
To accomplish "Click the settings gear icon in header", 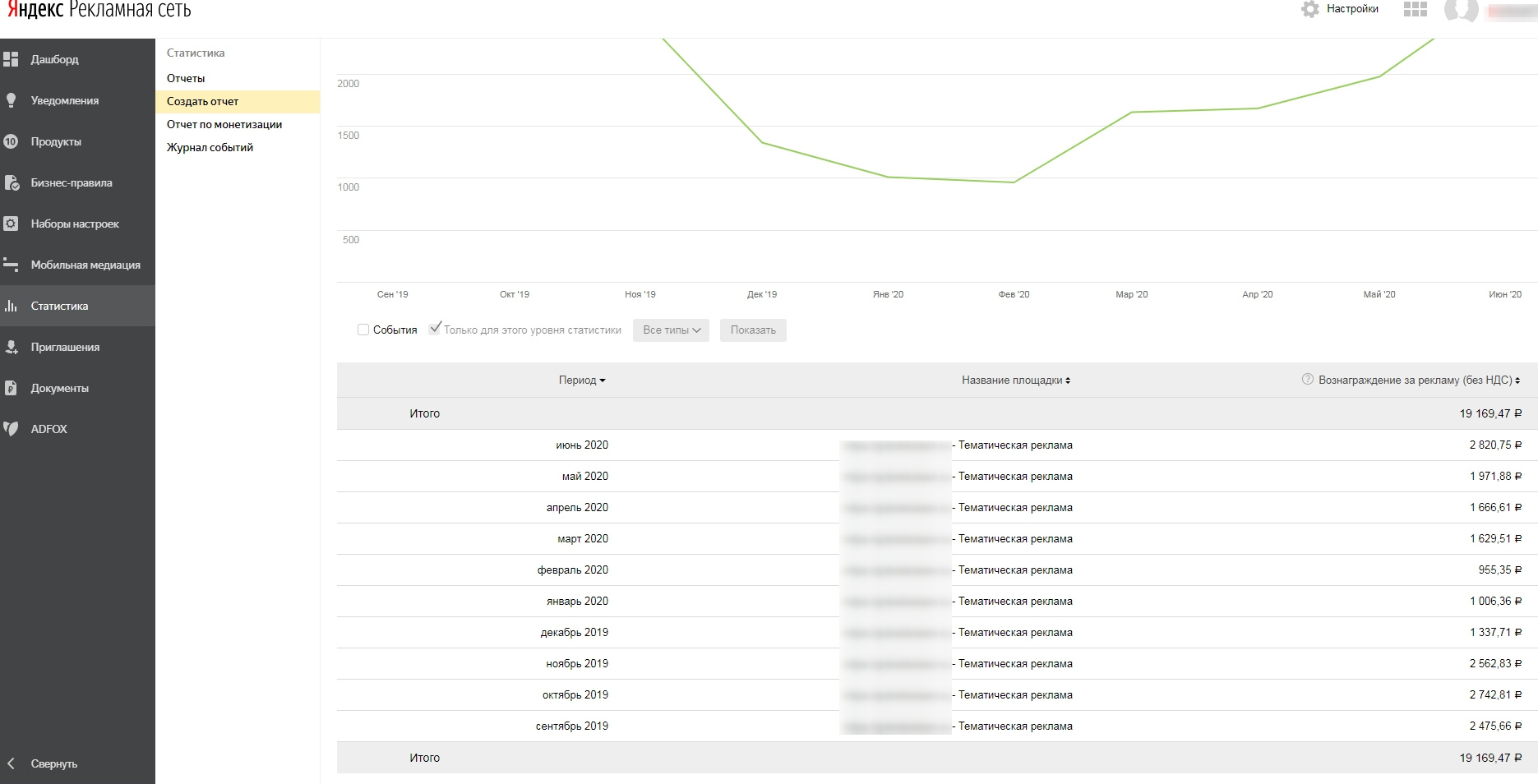I will pos(1310,9).
